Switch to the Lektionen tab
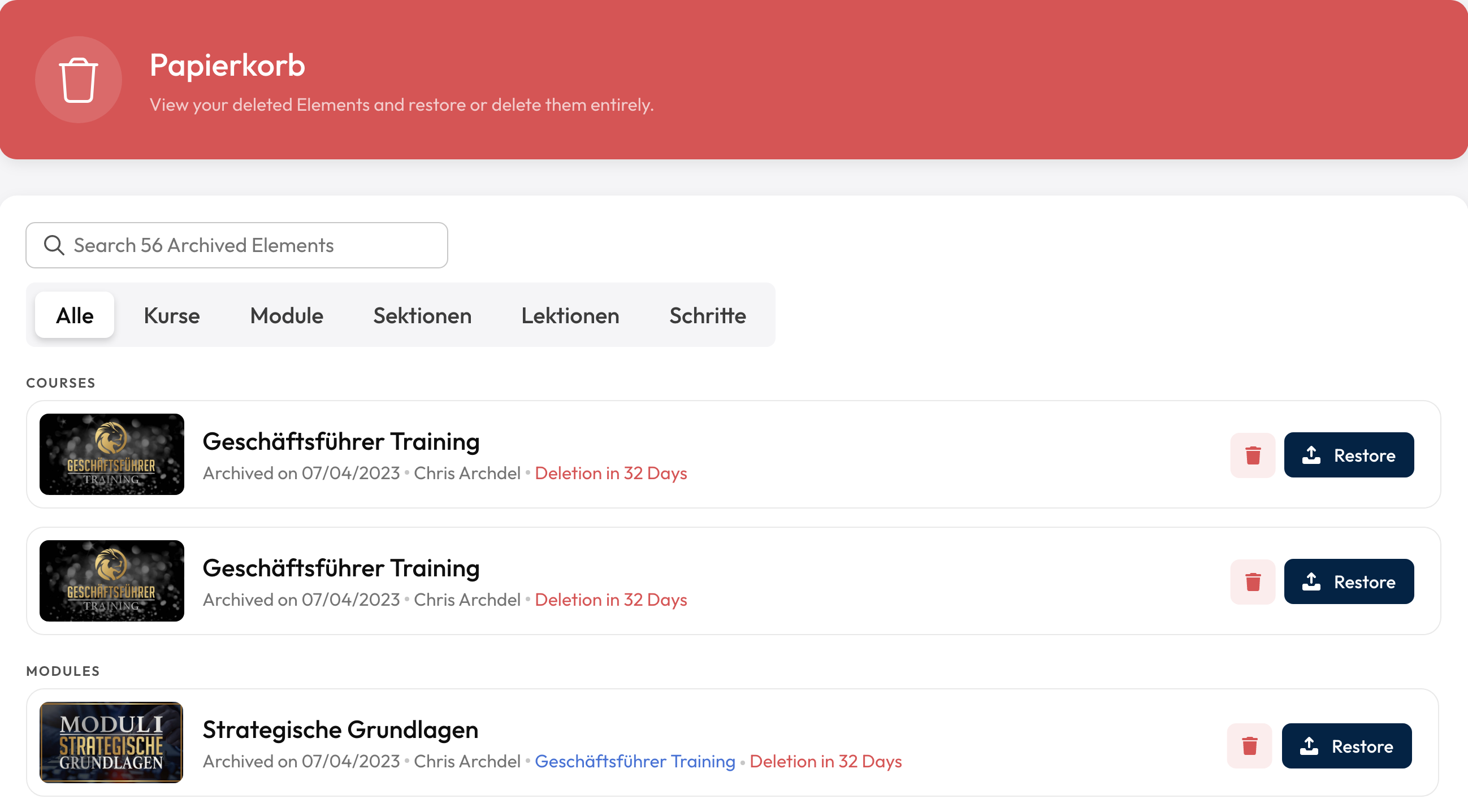The image size is (1468, 812). click(570, 315)
